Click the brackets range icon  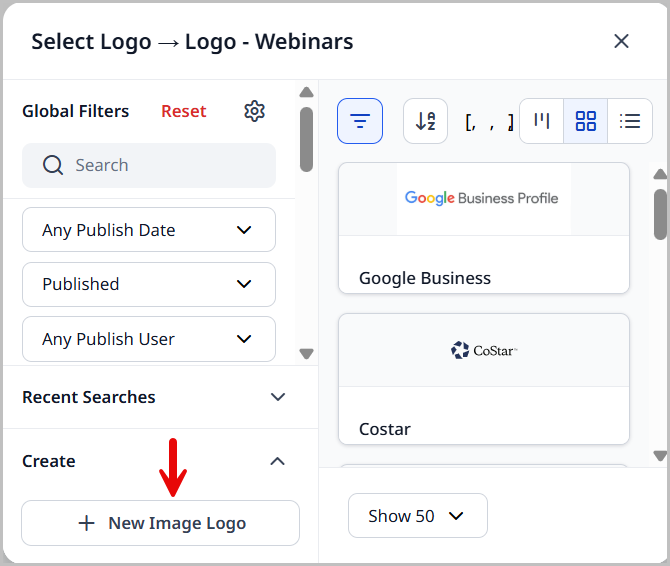[490, 123]
